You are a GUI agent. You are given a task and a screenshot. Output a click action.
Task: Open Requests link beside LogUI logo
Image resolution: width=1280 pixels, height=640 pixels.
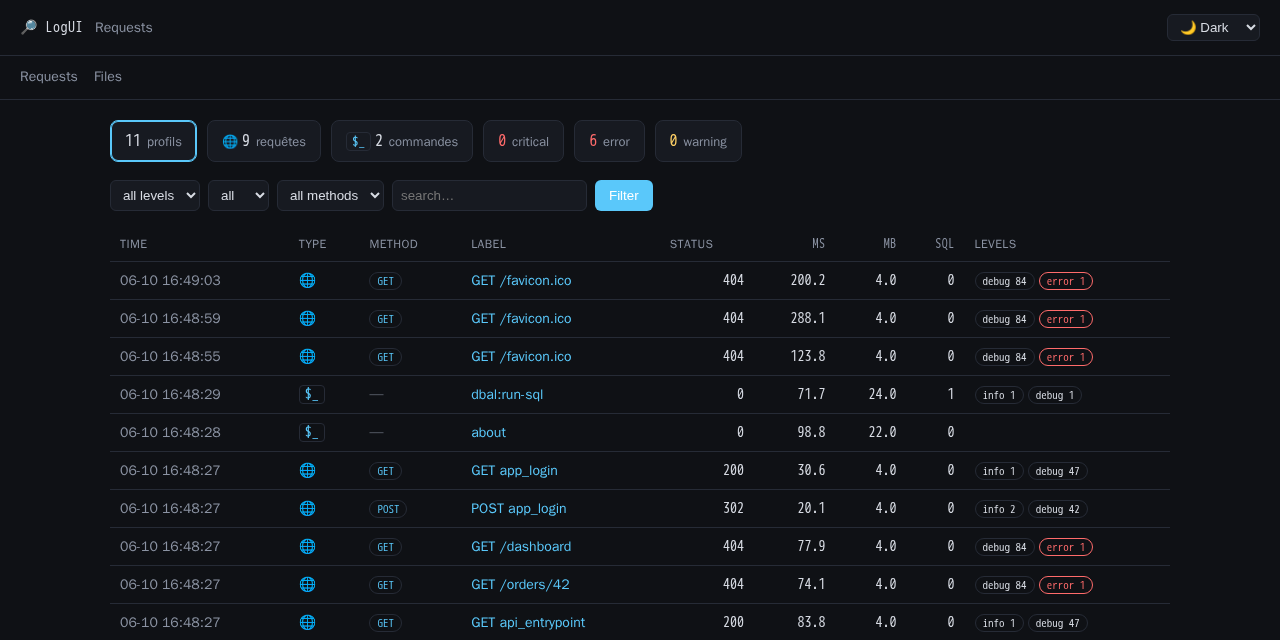pyautogui.click(x=124, y=27)
